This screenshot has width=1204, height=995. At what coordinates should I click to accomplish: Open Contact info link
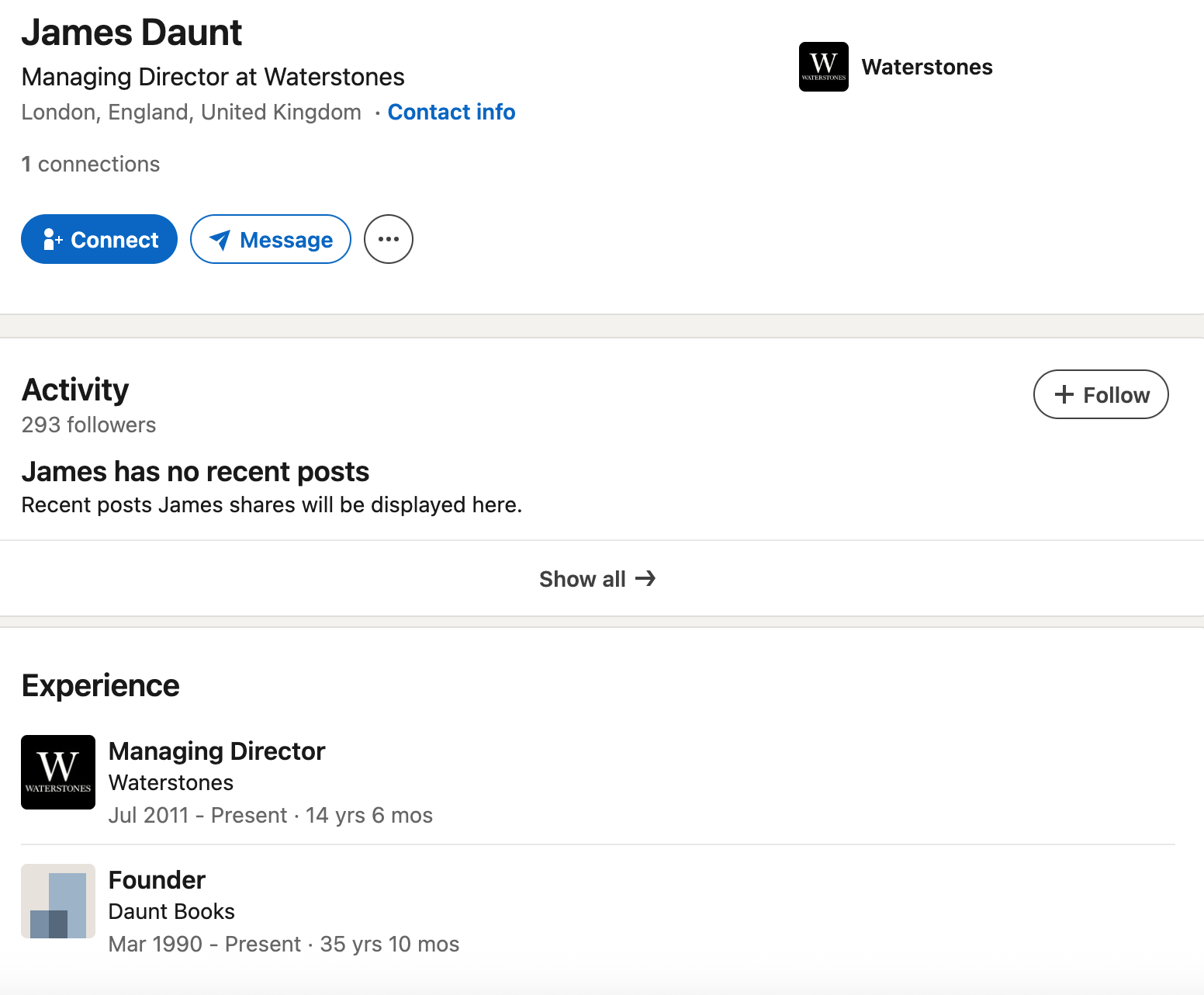(451, 112)
